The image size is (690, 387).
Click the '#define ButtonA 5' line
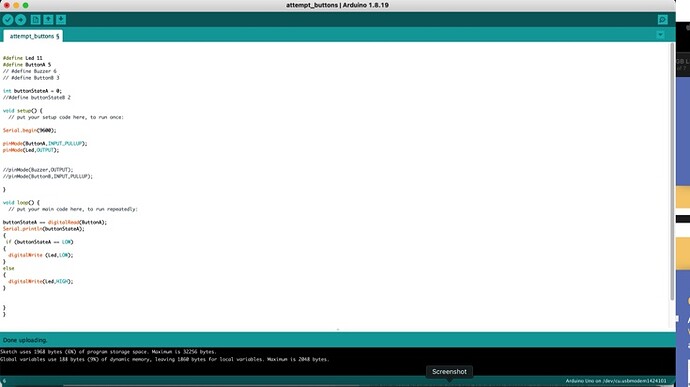point(27,65)
